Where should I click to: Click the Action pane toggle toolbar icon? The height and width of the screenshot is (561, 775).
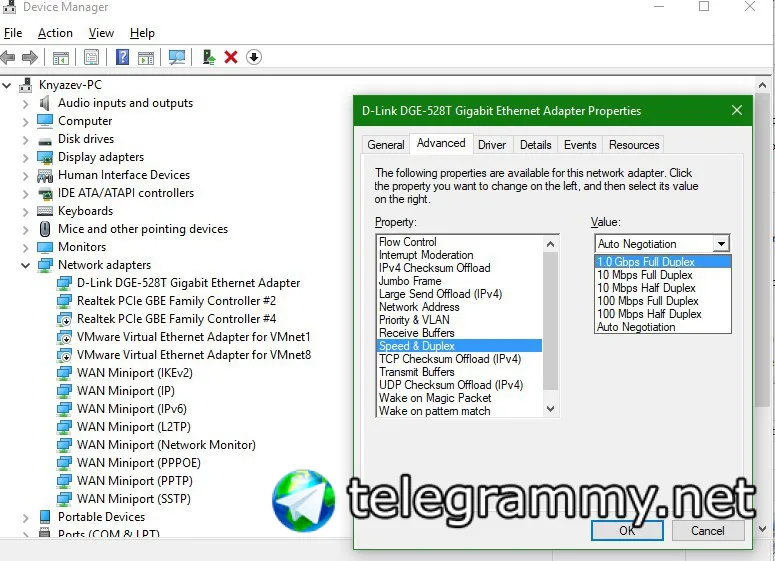coord(146,58)
